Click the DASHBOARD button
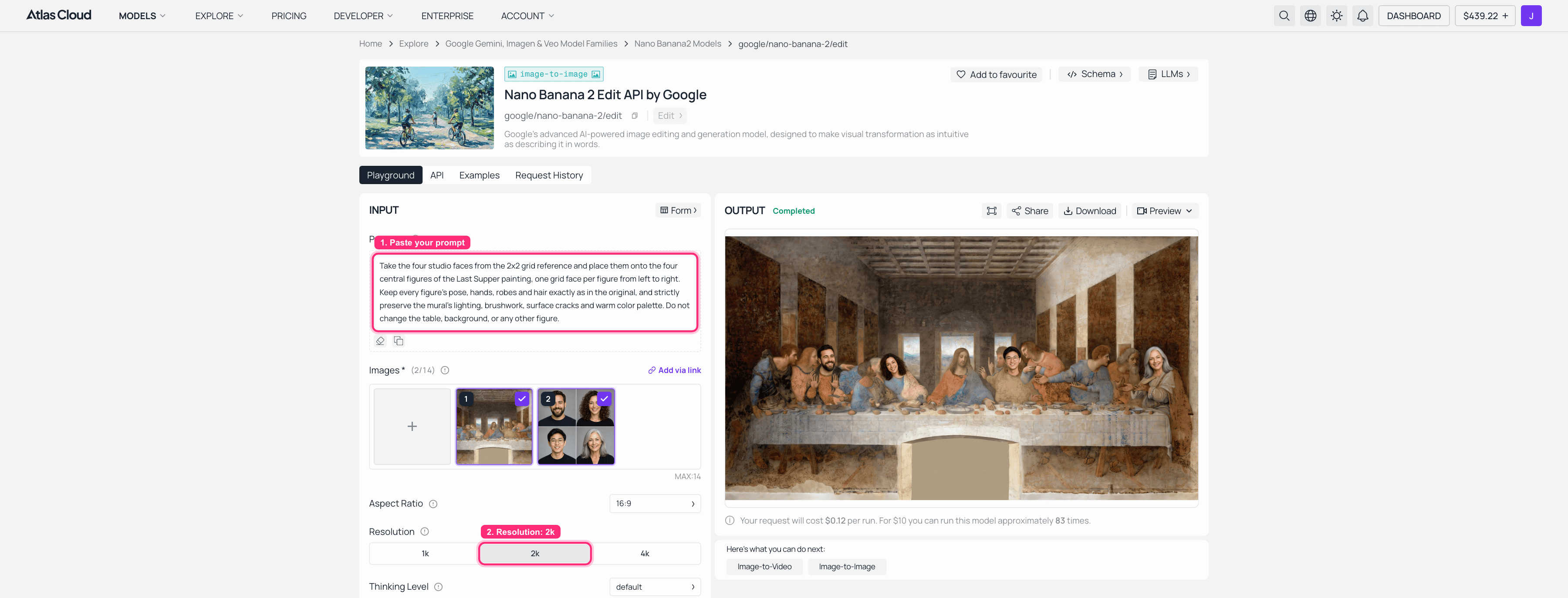The width and height of the screenshot is (1568, 598). point(1413,16)
